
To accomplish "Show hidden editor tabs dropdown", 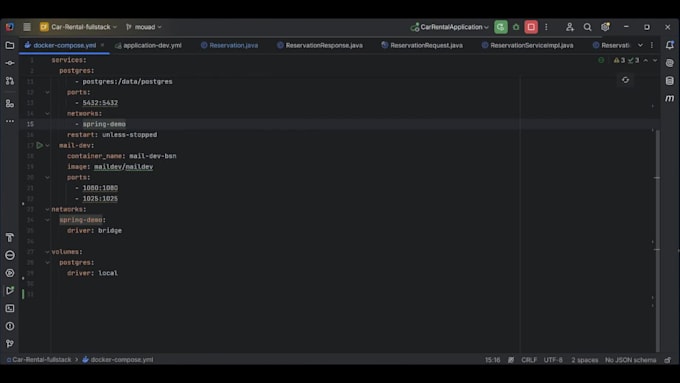I will coord(640,45).
